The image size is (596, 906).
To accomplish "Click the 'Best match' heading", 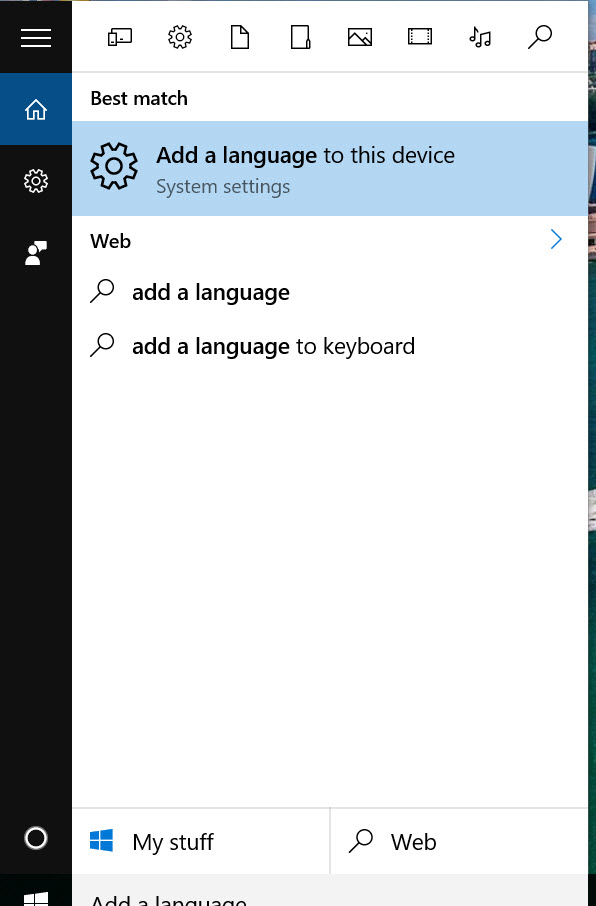I will [x=139, y=98].
